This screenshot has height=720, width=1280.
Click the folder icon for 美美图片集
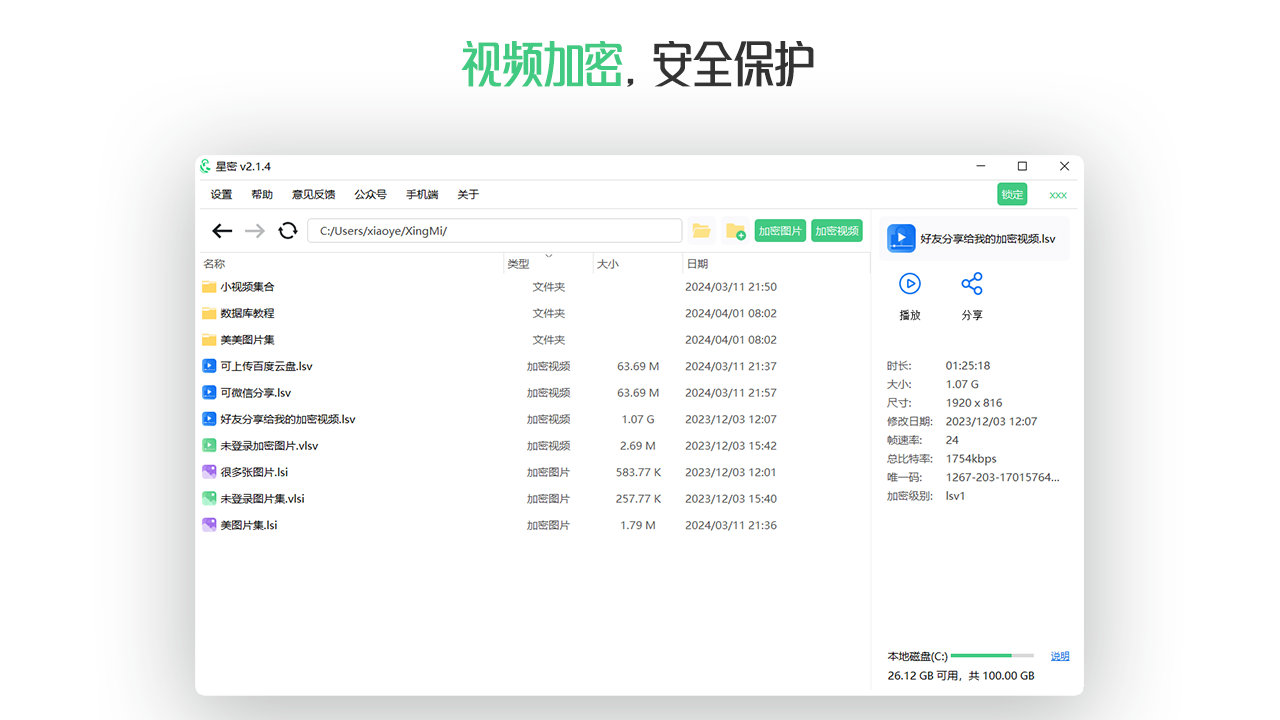209,340
